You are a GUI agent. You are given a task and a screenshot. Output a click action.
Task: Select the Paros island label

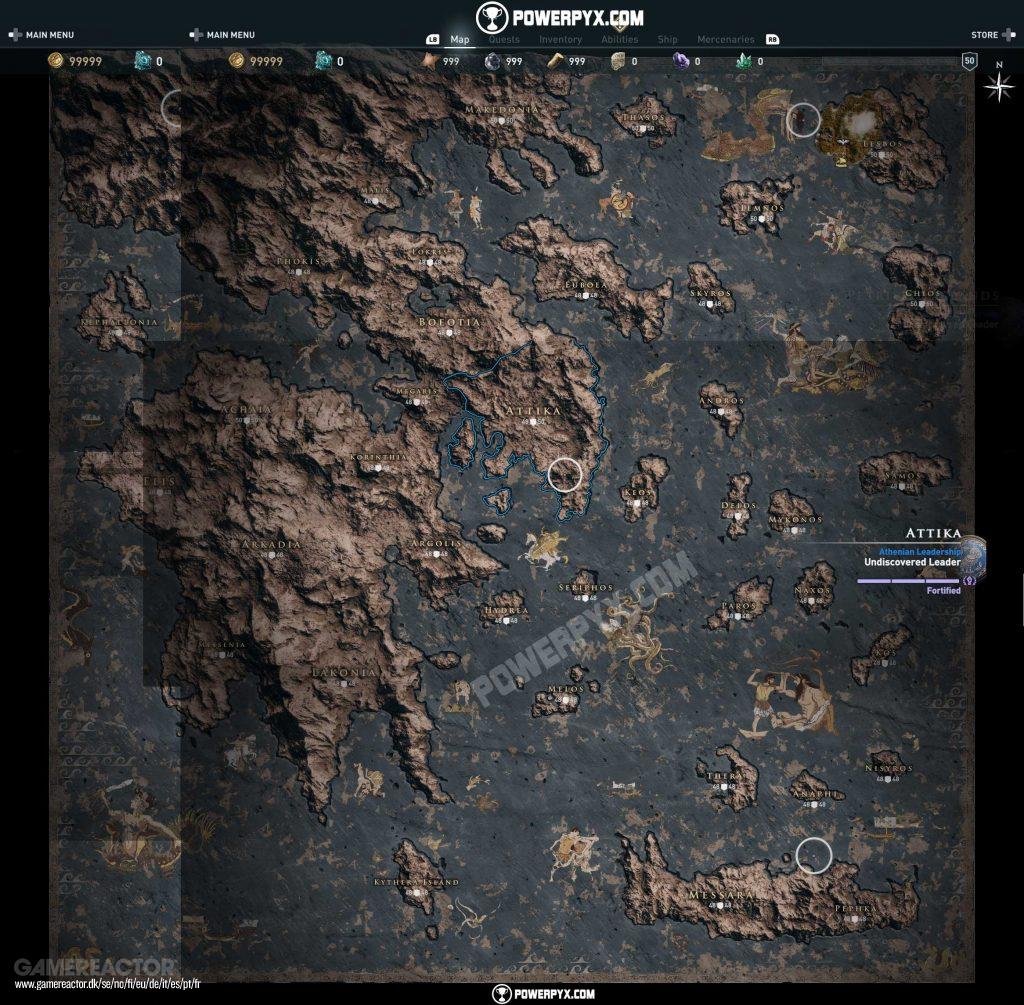(739, 606)
